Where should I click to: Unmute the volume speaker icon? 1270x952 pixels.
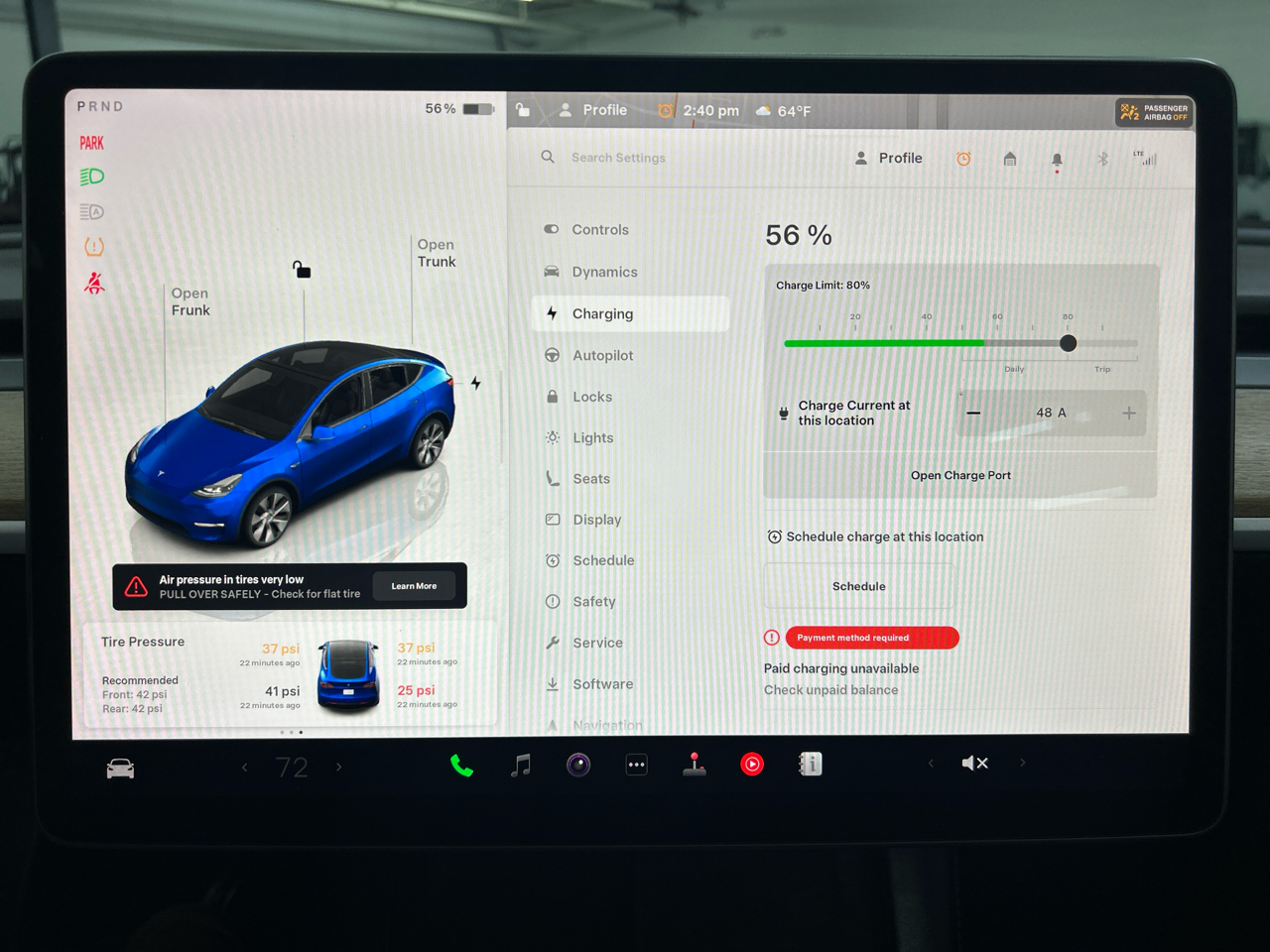(974, 763)
